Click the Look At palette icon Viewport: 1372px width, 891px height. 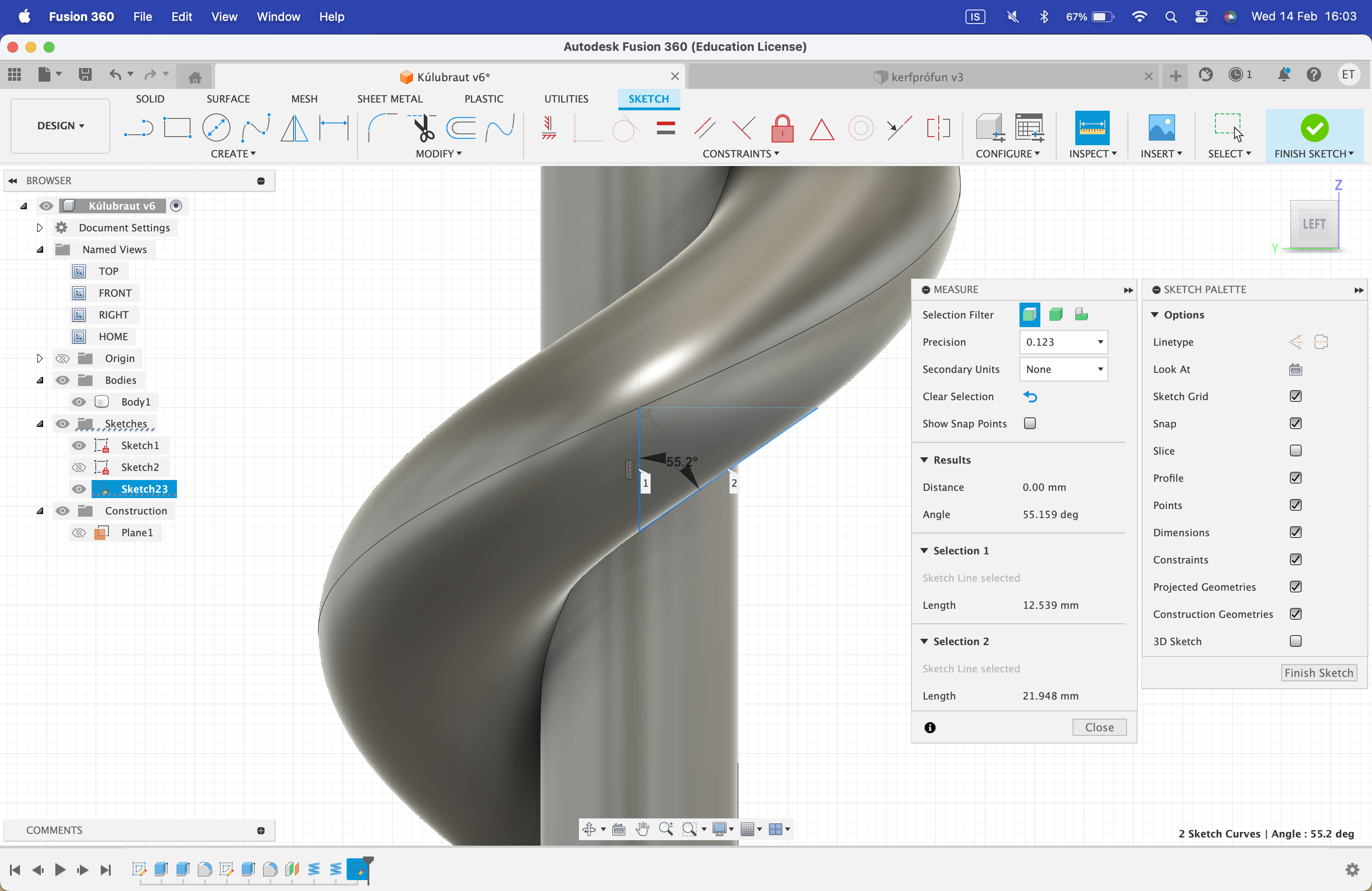(x=1295, y=369)
